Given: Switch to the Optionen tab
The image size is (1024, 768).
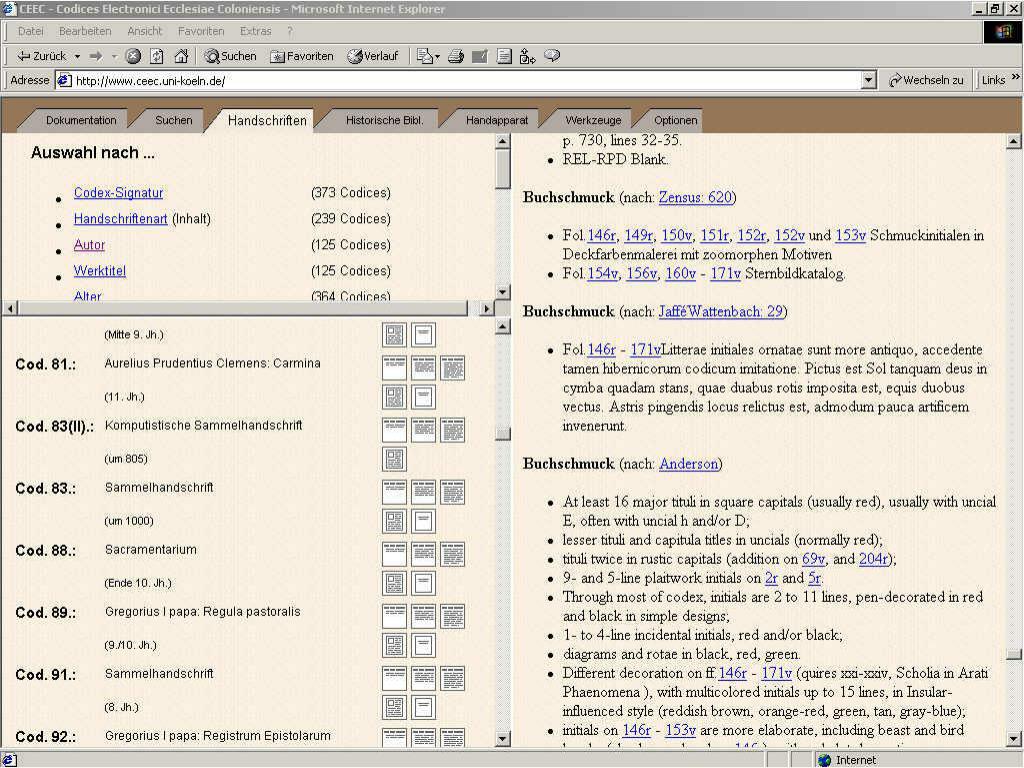Looking at the screenshot, I should [676, 120].
